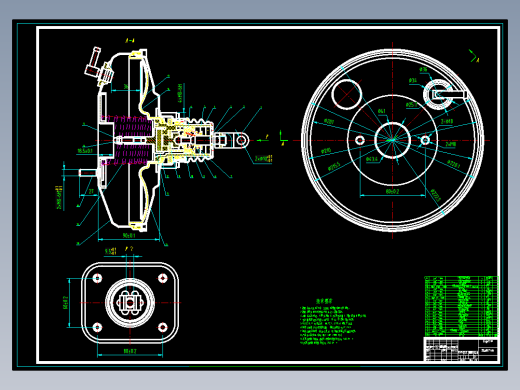Click the center hub of the plate view

coord(130,303)
